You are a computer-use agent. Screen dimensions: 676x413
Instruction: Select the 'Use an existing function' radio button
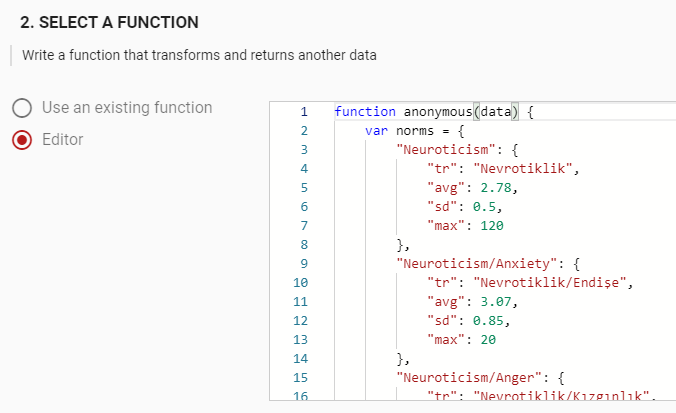pos(22,108)
